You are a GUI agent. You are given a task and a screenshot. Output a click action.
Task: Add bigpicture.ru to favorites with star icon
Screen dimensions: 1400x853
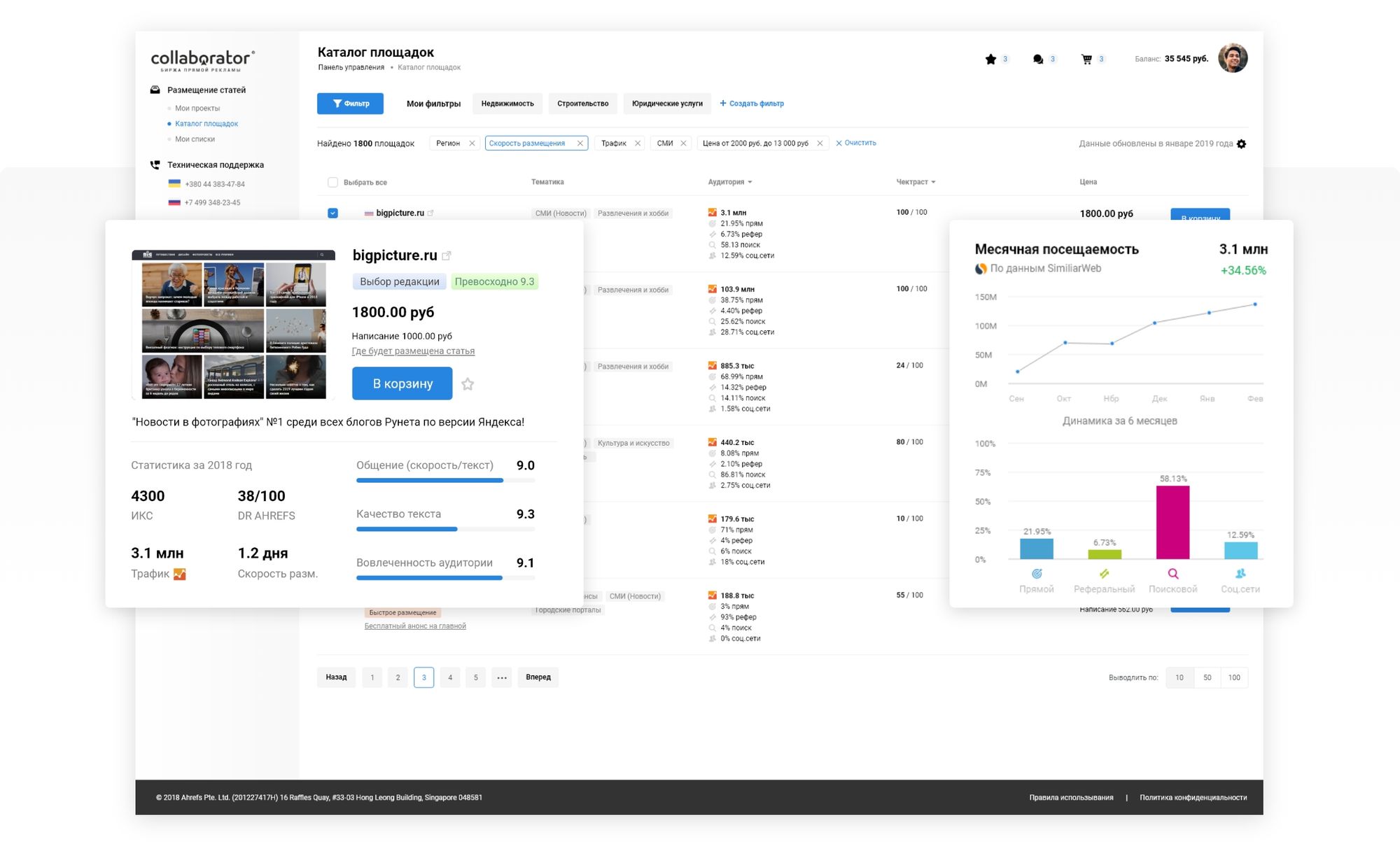468,384
